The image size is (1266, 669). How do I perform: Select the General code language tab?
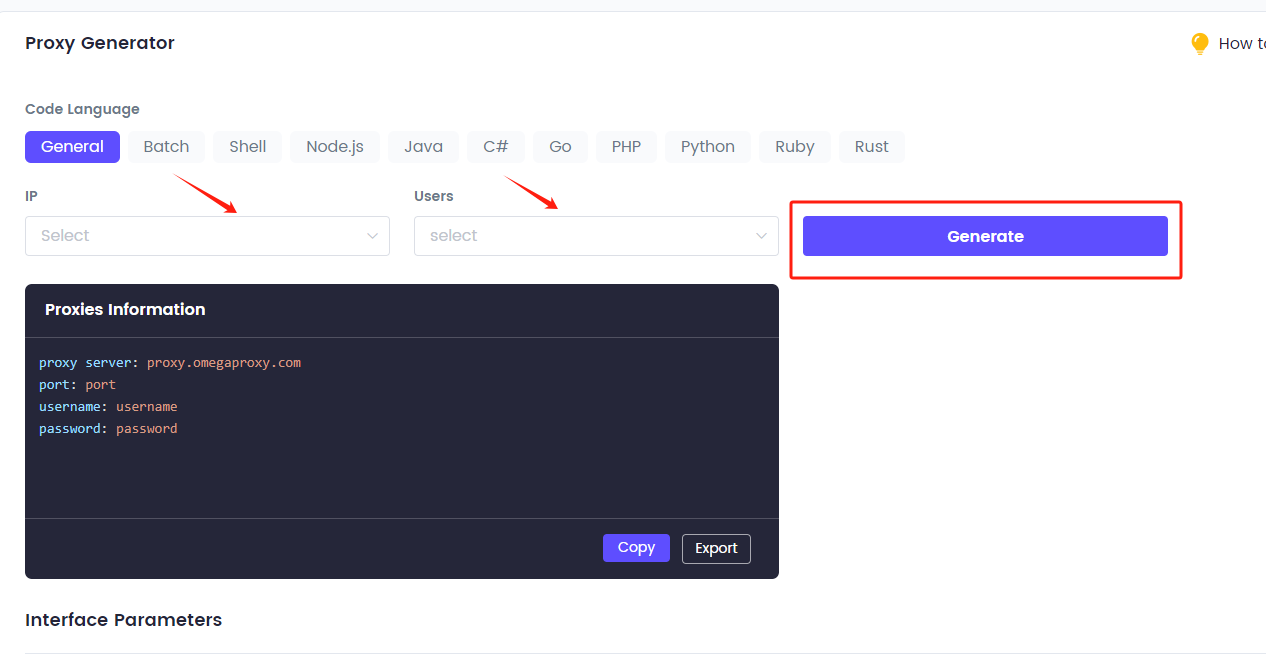click(x=72, y=147)
